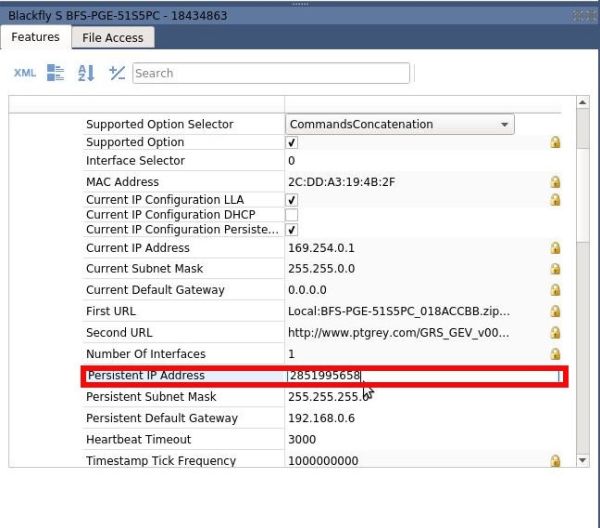Click the scrollbar up arrow
The image size is (600, 528).
(582, 102)
